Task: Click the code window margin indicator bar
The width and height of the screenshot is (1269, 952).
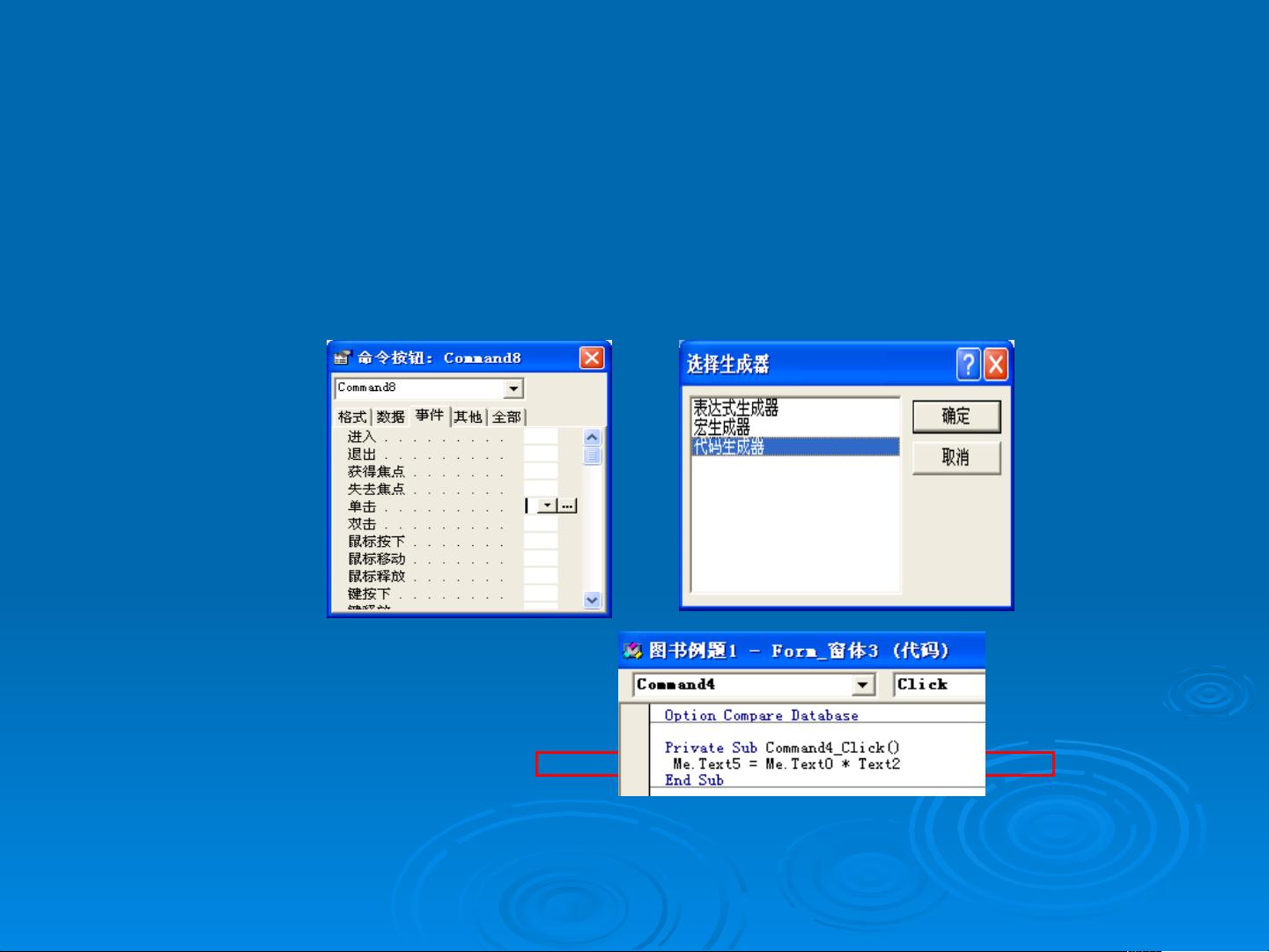Action: 634,749
